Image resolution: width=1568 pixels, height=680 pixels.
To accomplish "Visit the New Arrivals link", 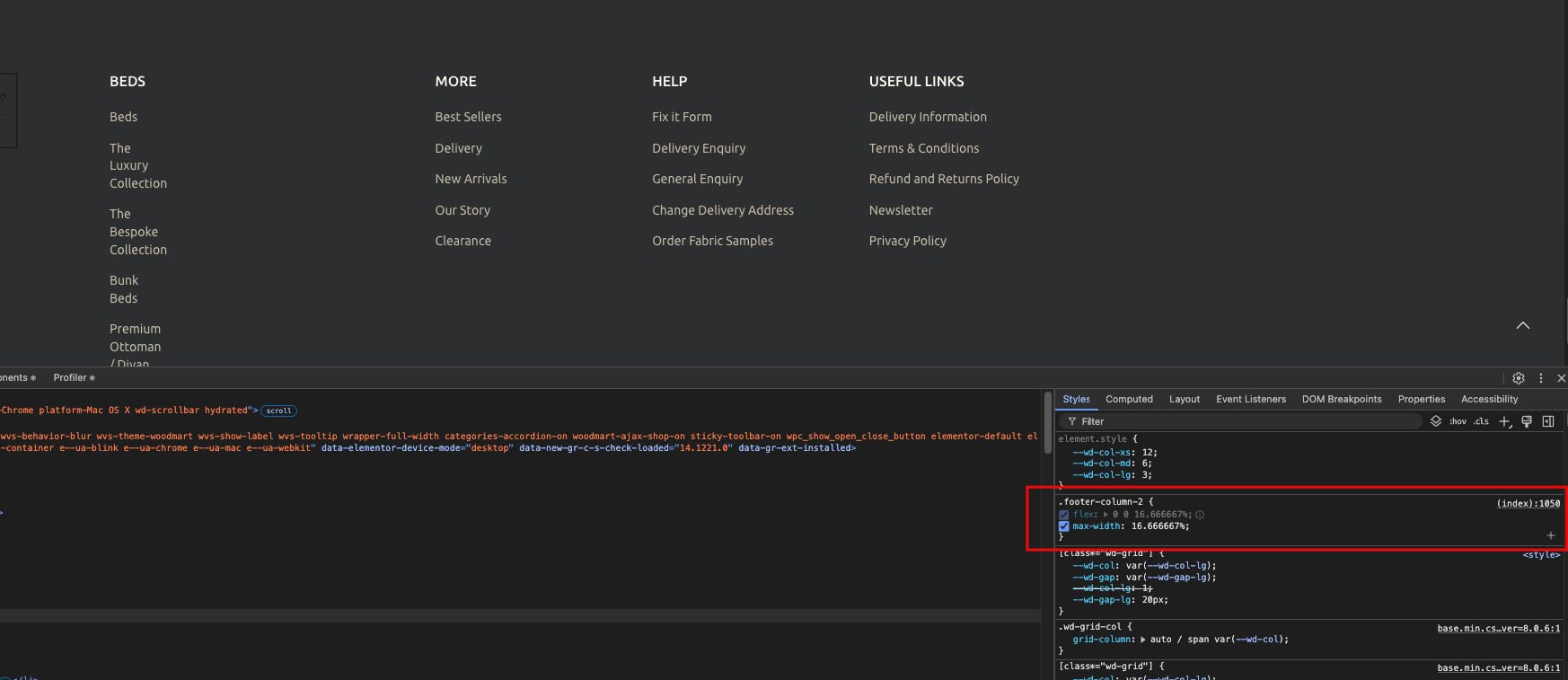I will [x=471, y=179].
